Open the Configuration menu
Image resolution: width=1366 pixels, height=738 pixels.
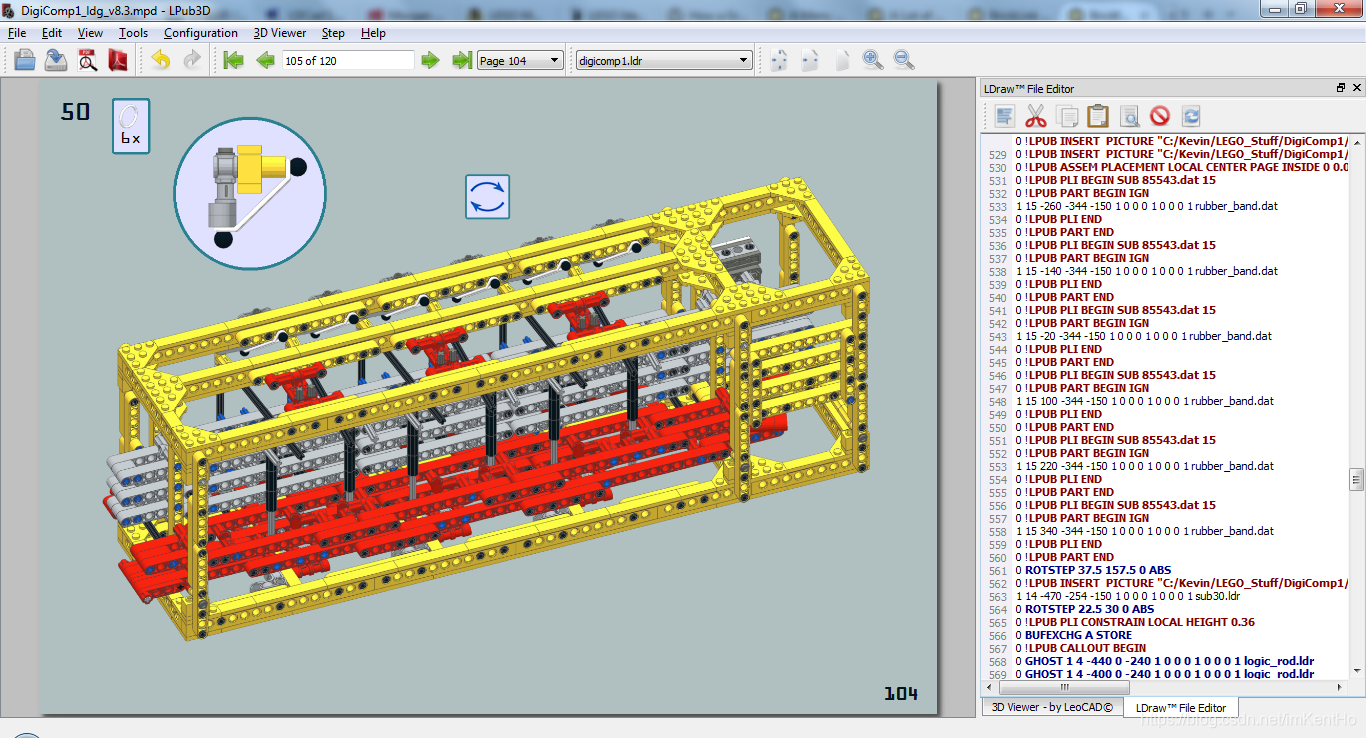pos(201,33)
